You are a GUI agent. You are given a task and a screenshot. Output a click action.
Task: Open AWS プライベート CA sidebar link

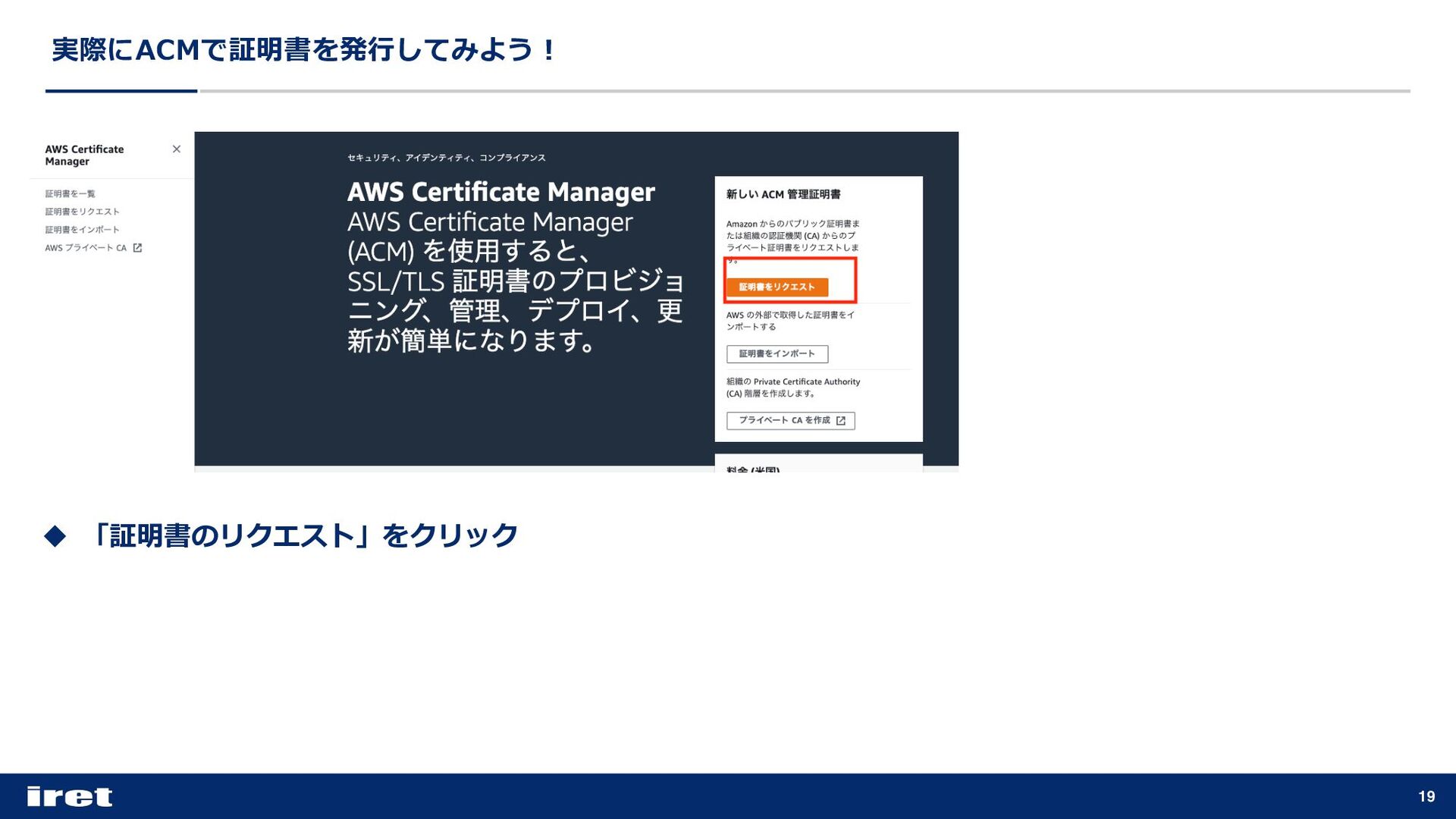click(x=86, y=248)
